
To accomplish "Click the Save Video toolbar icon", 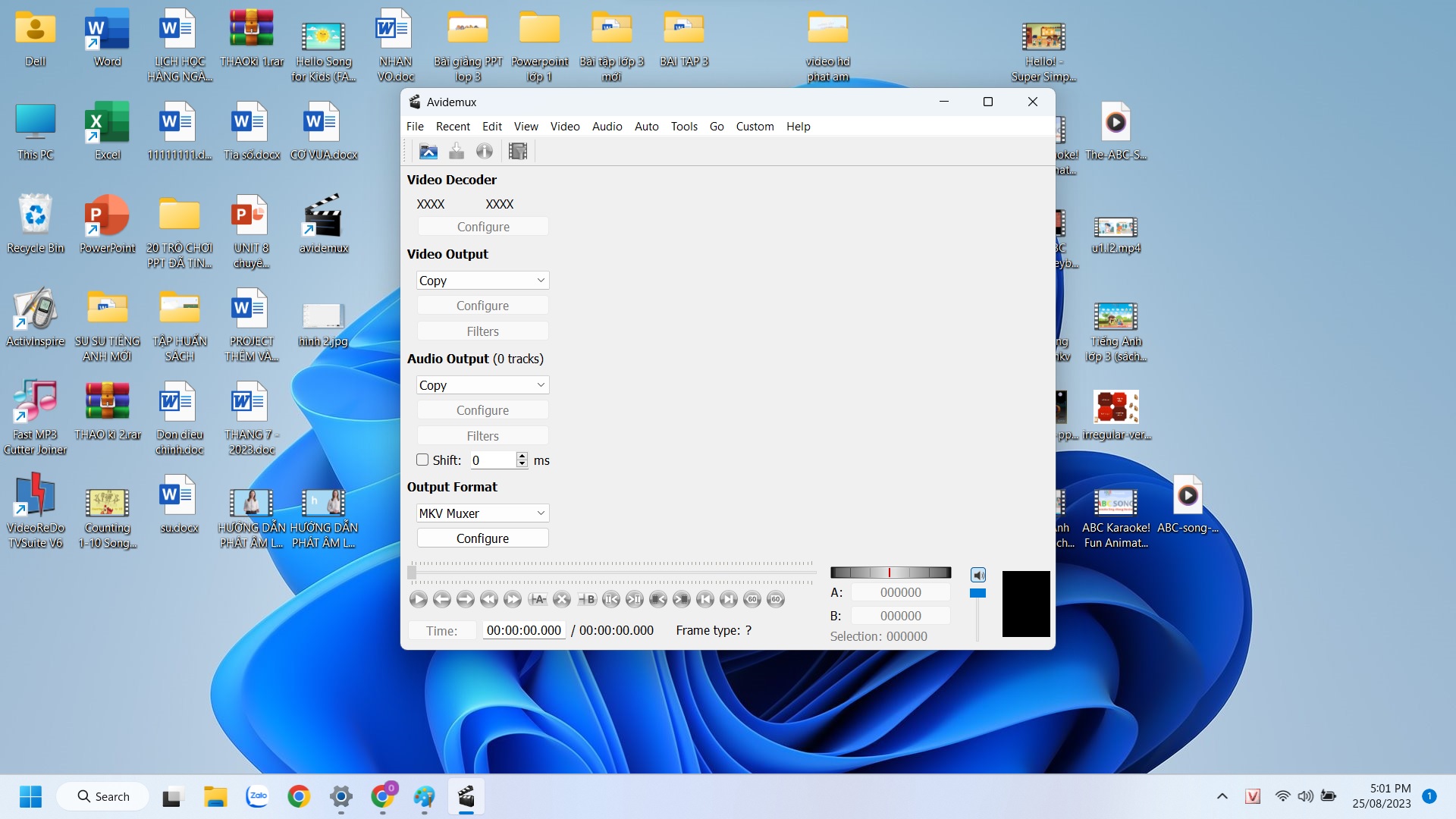I will click(x=457, y=151).
